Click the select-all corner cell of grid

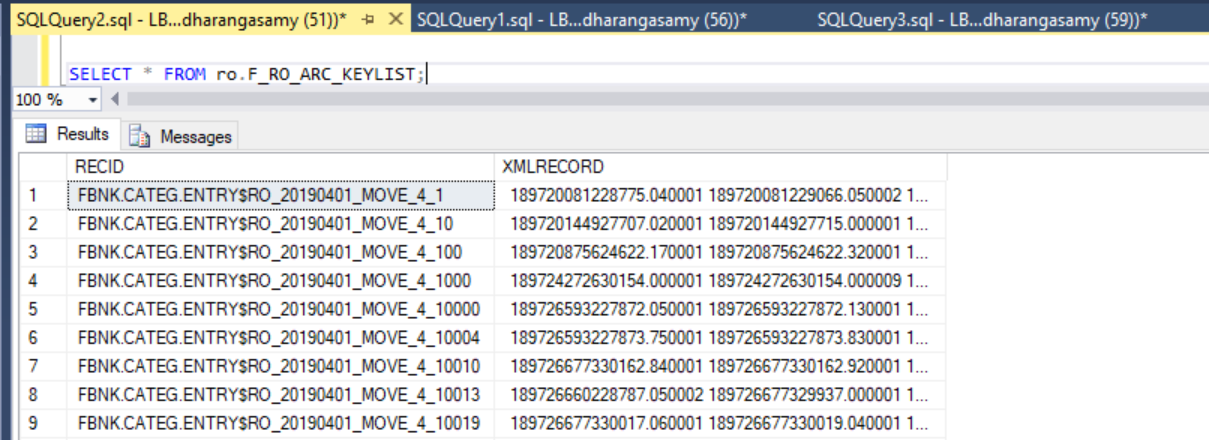(x=43, y=166)
